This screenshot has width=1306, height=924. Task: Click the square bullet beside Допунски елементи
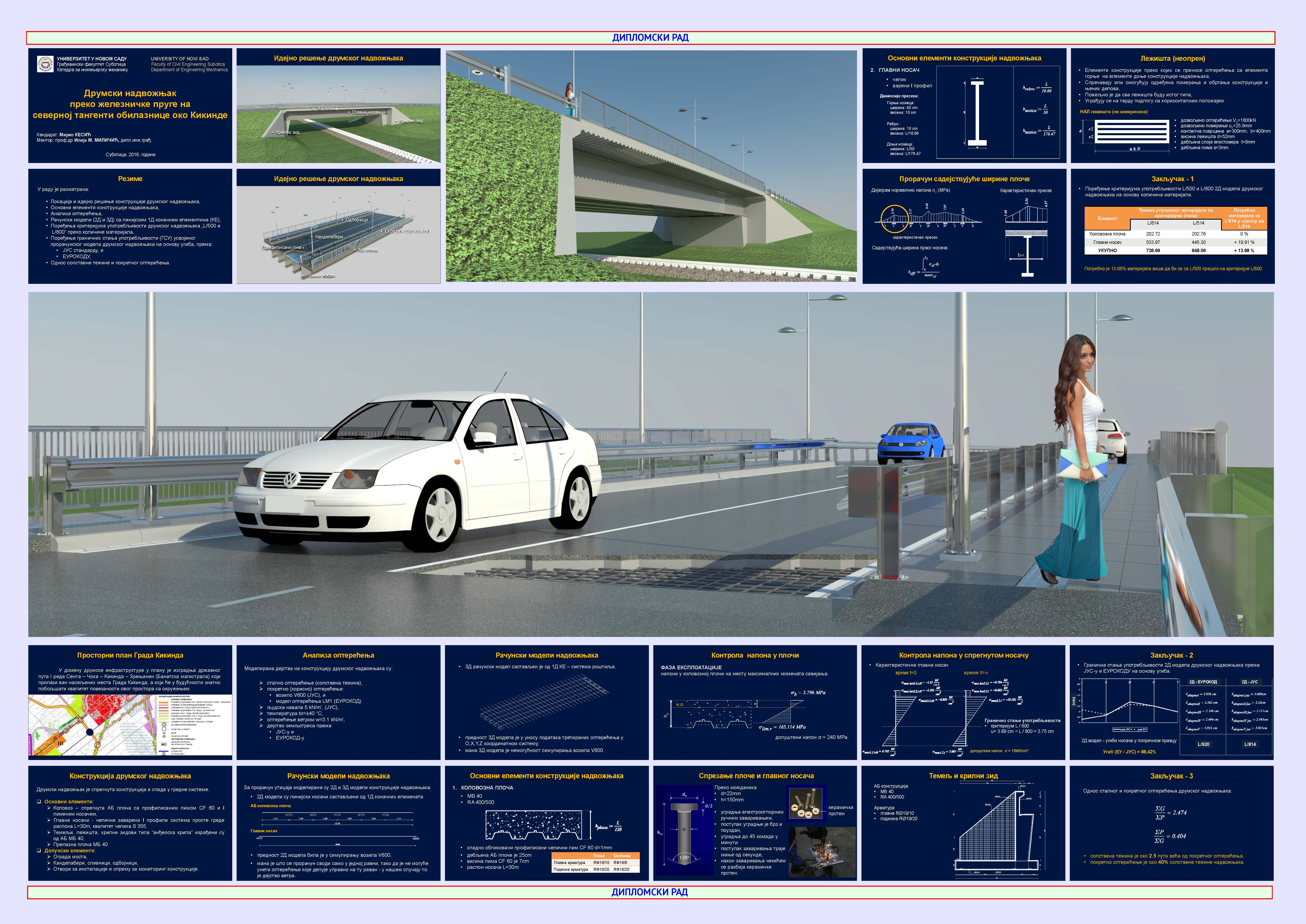[39, 851]
